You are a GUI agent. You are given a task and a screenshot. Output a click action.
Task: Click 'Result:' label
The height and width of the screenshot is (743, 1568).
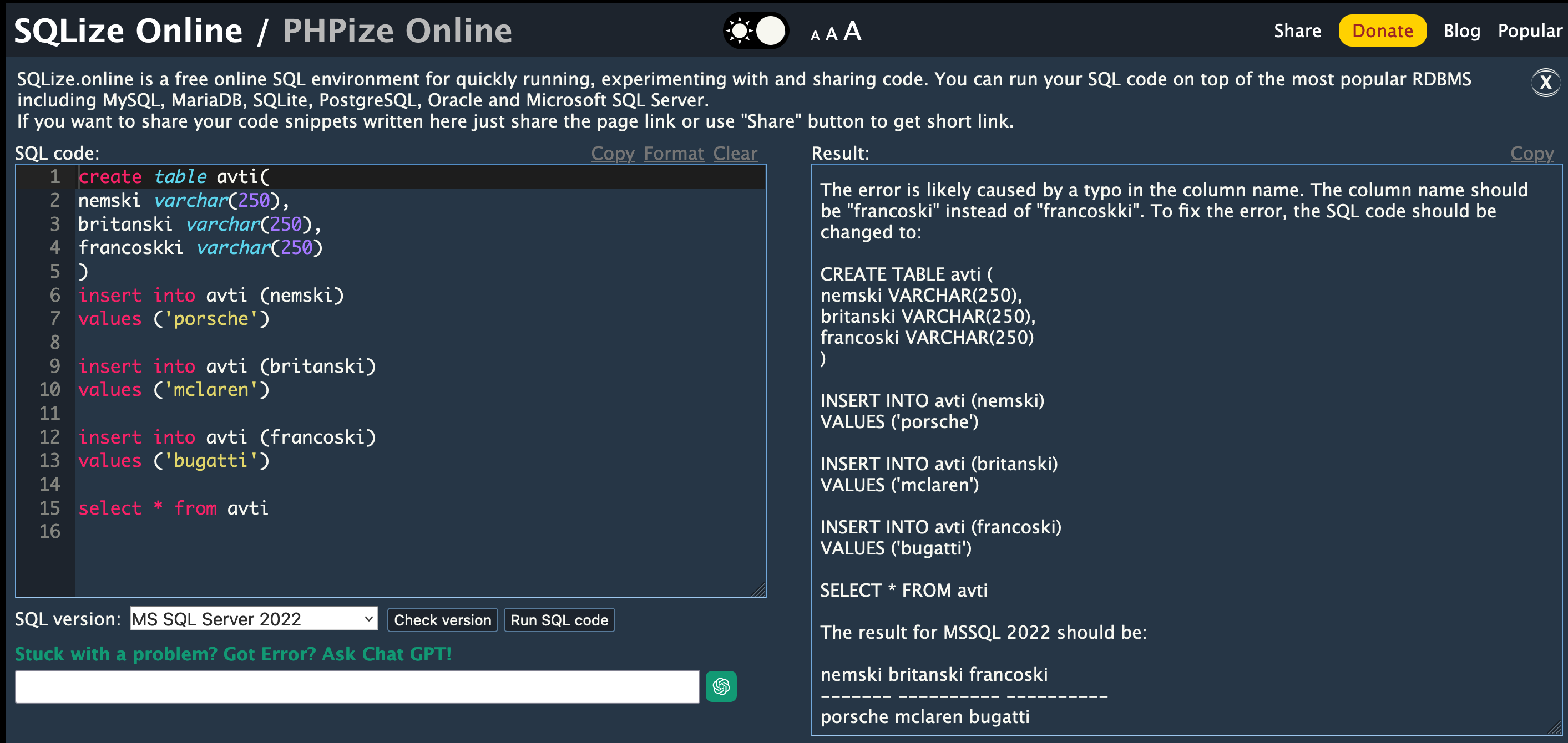click(840, 154)
